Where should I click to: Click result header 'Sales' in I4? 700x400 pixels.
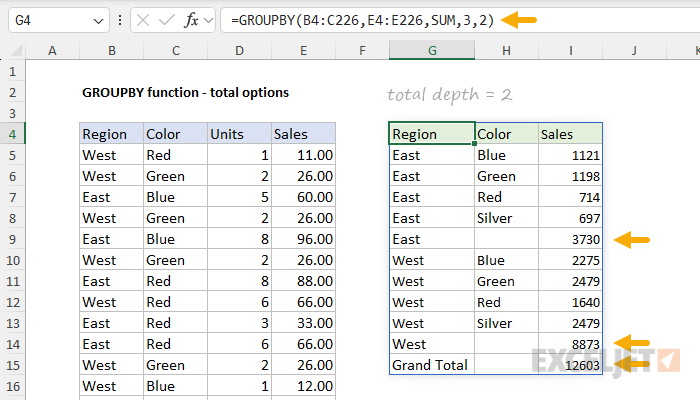(571, 134)
